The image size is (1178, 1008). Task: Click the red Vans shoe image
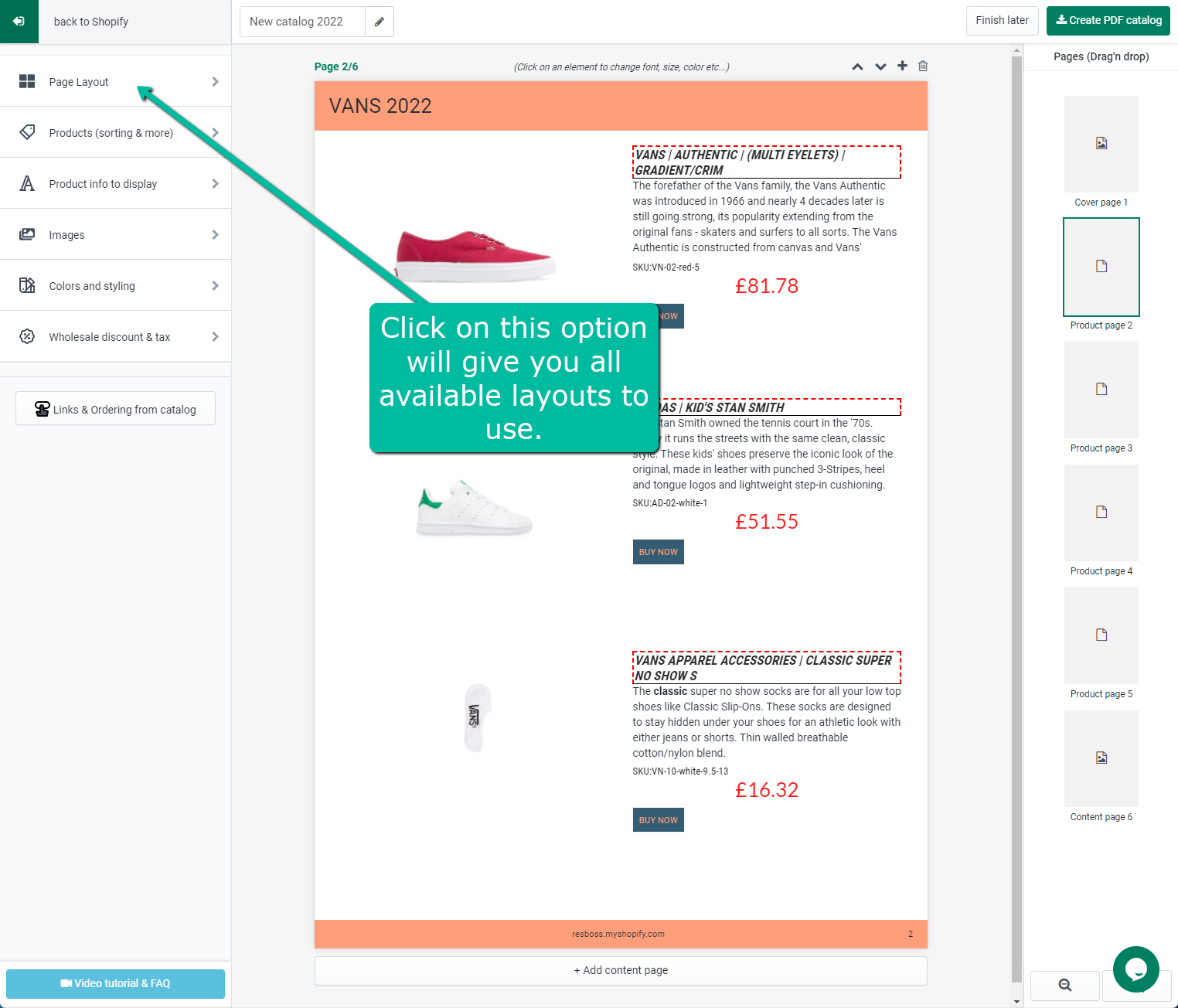(475, 255)
